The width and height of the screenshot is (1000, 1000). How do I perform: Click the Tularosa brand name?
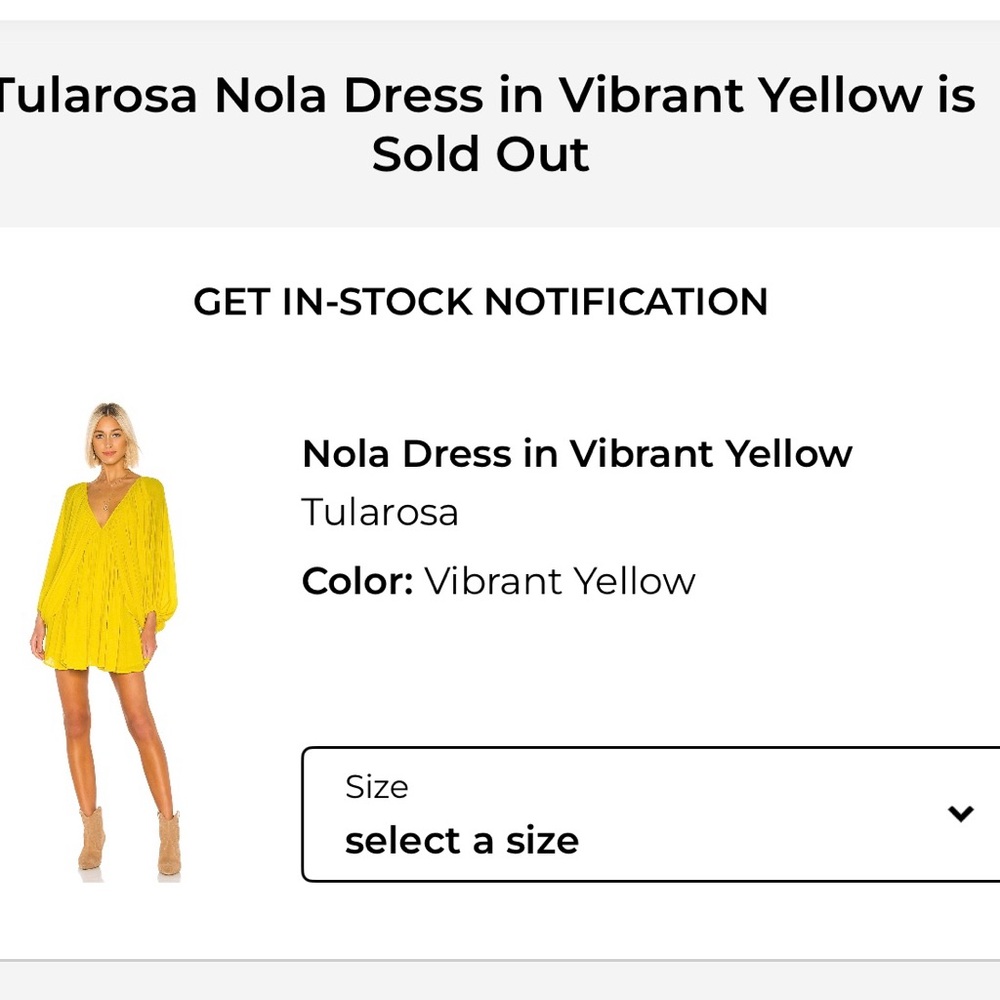pos(380,512)
